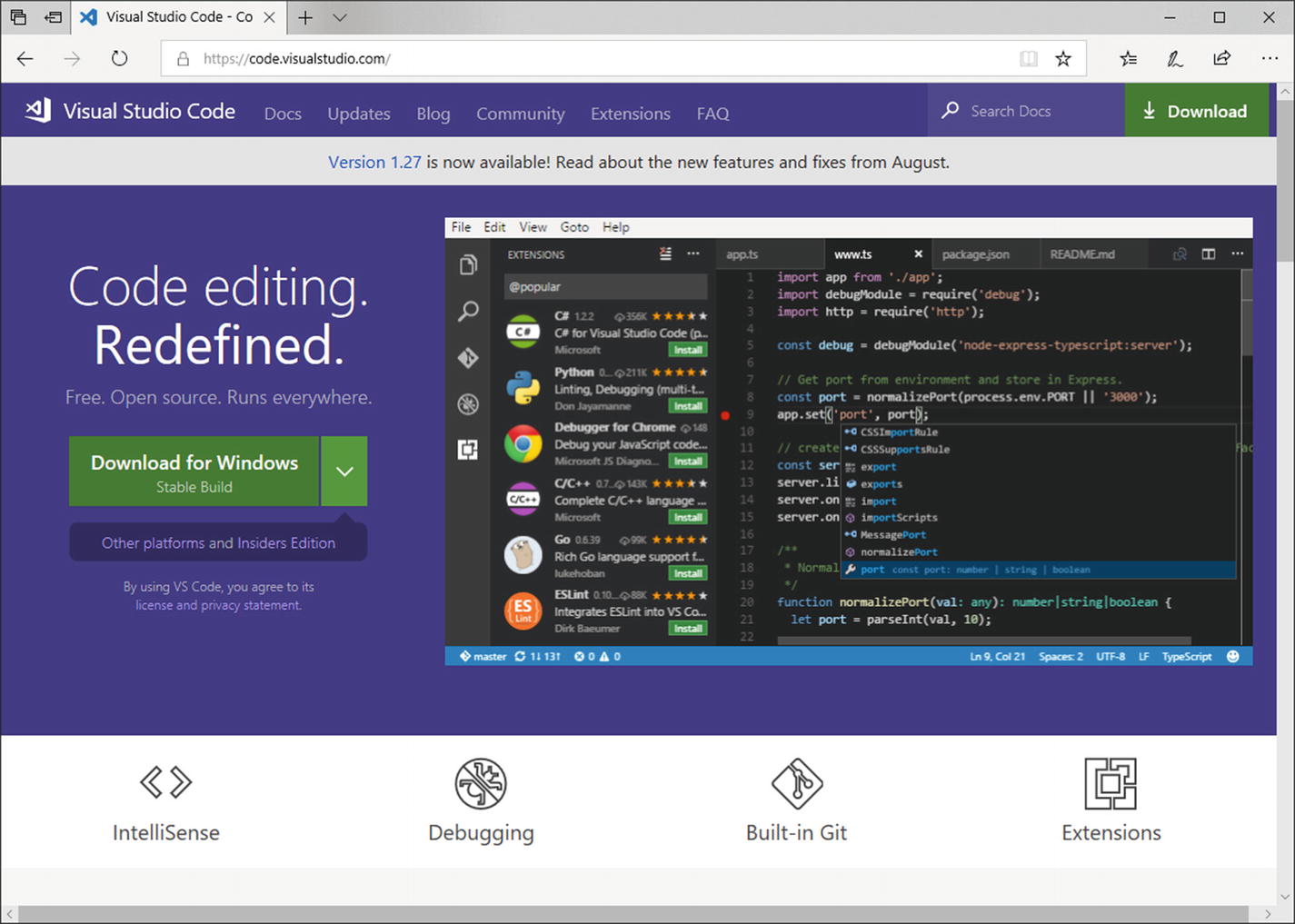Click the Extensions feature icon
Screen dimensions: 1295x924
pos(1111,783)
